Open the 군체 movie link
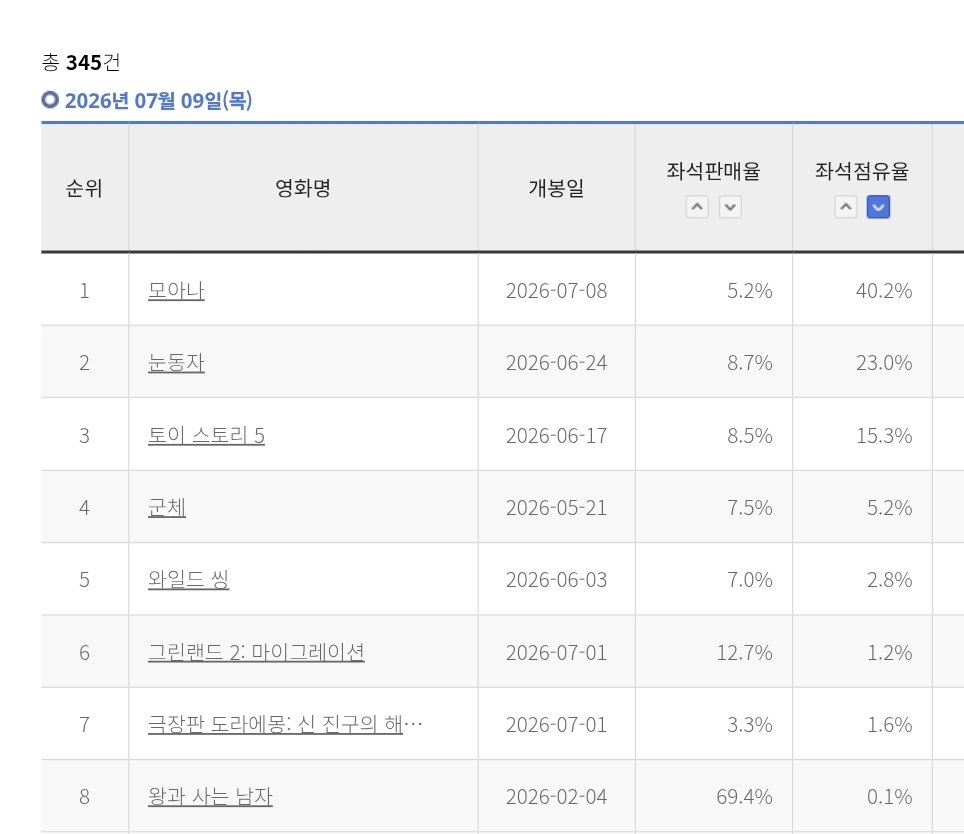The image size is (964, 834). [167, 508]
